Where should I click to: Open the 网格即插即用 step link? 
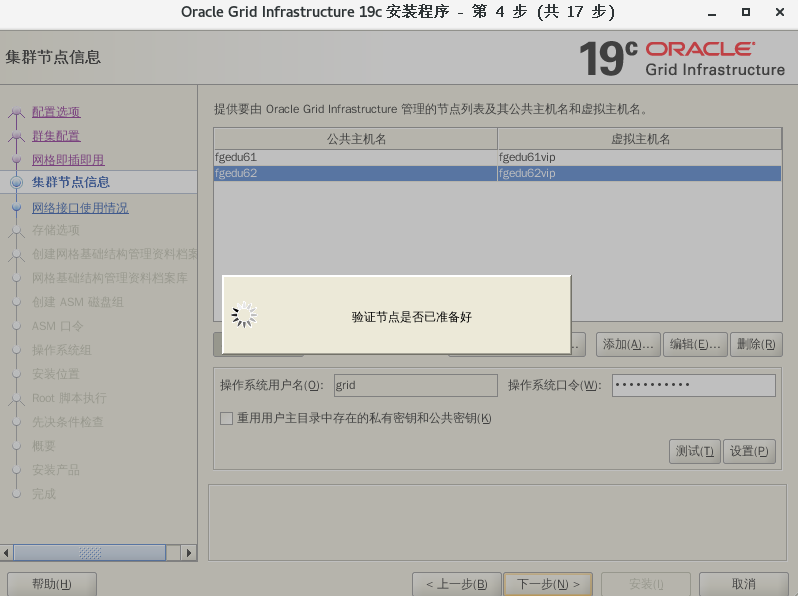click(x=68, y=160)
